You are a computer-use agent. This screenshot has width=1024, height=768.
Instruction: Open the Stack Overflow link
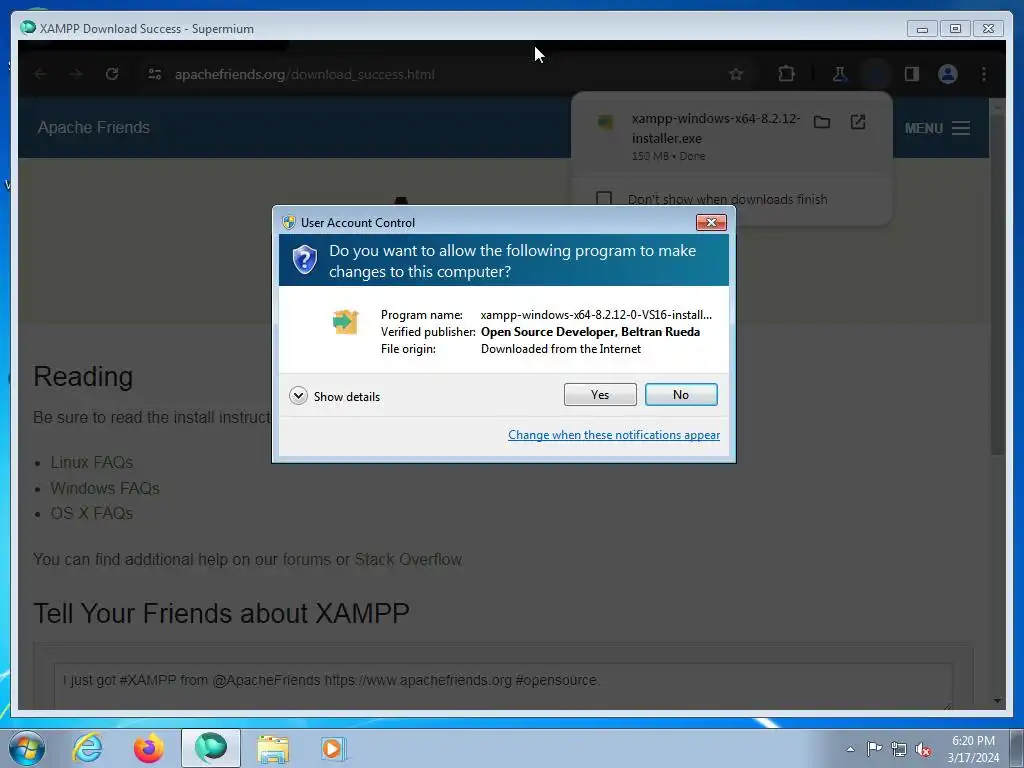pyautogui.click(x=408, y=560)
